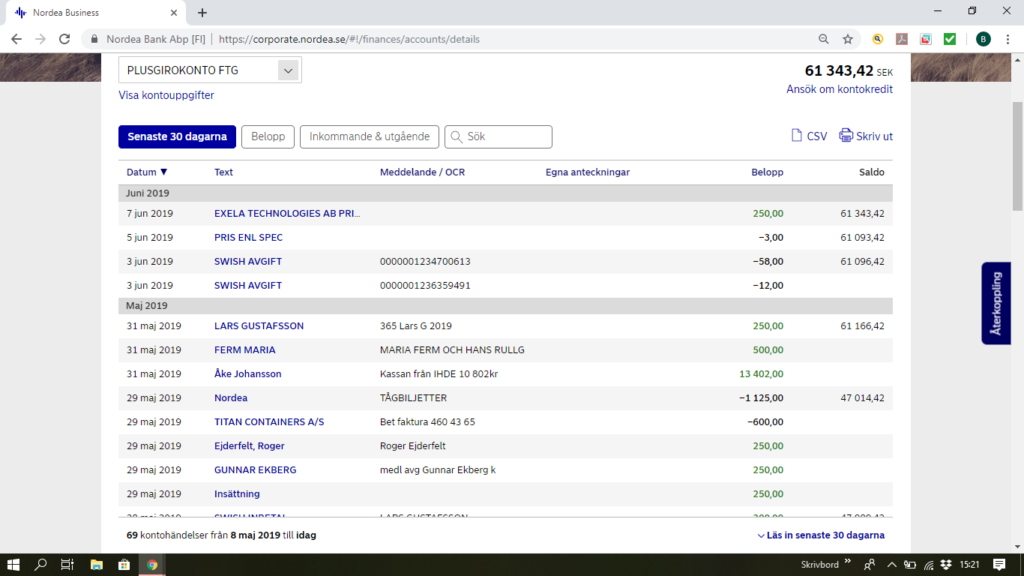Open the FERM MARIA transaction
The height and width of the screenshot is (576, 1024).
(x=245, y=350)
